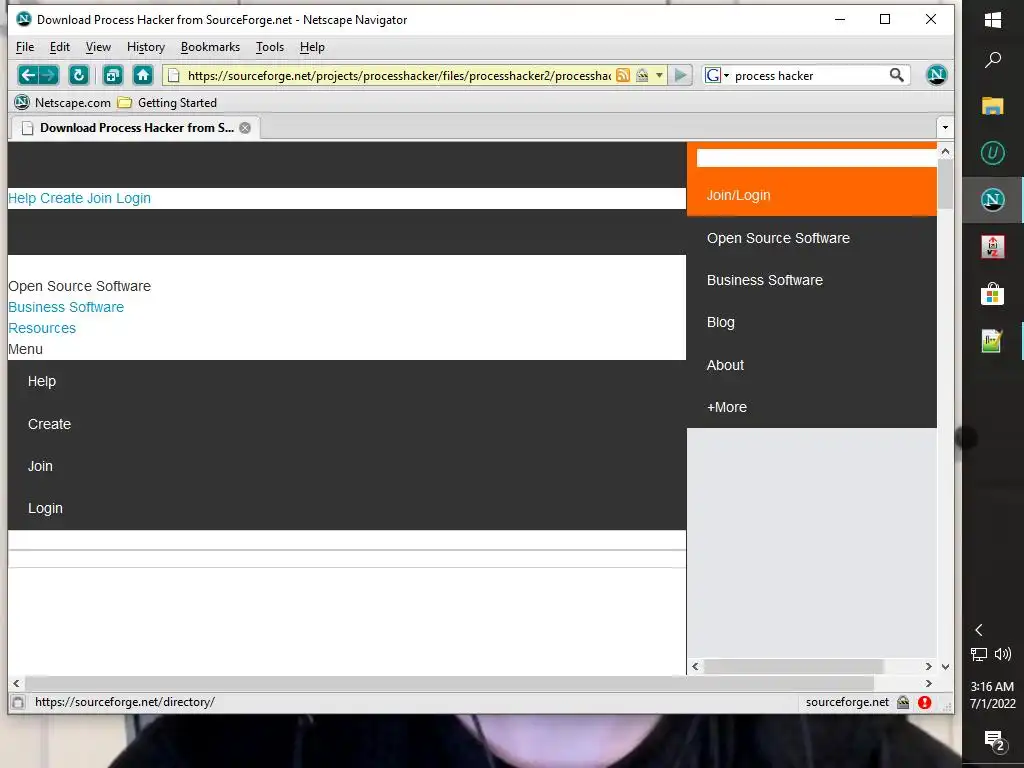Click Join in the dark menu block
Image resolution: width=1024 pixels, height=768 pixels.
coord(40,466)
